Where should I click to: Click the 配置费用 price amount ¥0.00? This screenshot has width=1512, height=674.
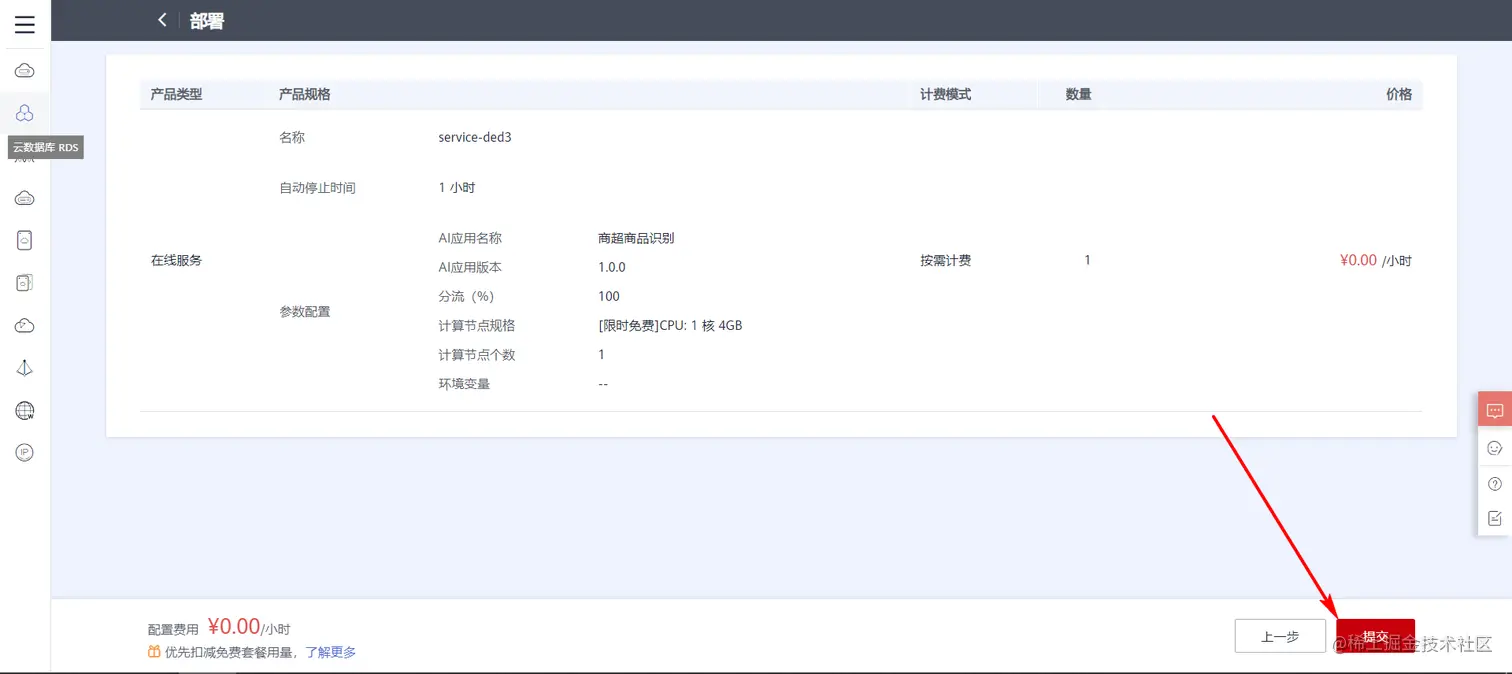tap(233, 626)
